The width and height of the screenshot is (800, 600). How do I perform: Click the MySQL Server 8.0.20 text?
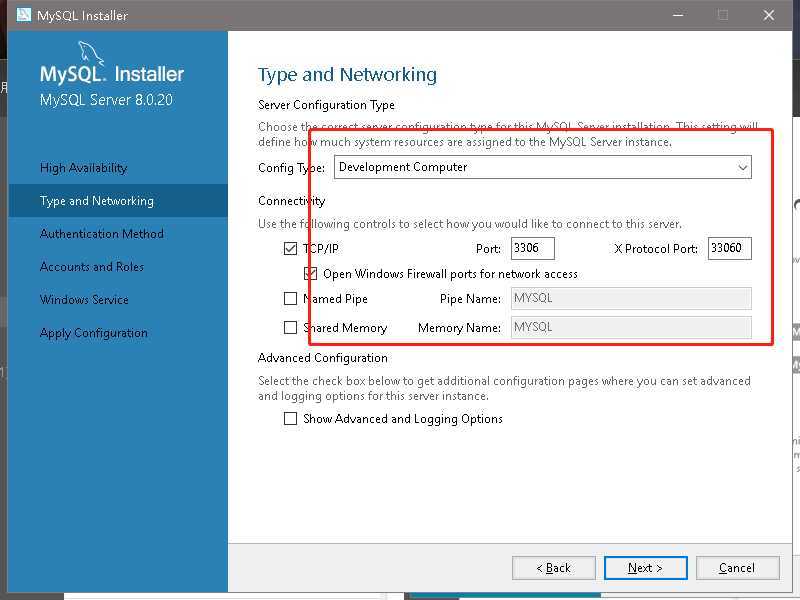pyautogui.click(x=106, y=100)
